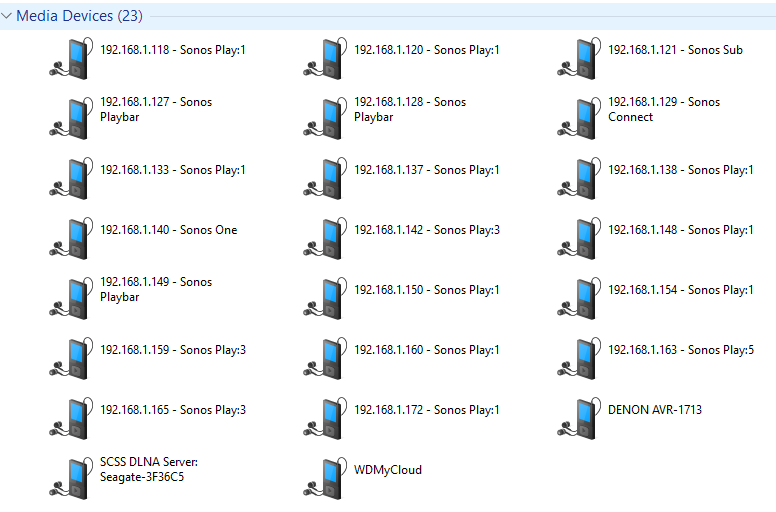Screen dimensions: 776x512
Task: Select the label "192.168.1.172 - Sonos Play:1"
Action: click(427, 410)
